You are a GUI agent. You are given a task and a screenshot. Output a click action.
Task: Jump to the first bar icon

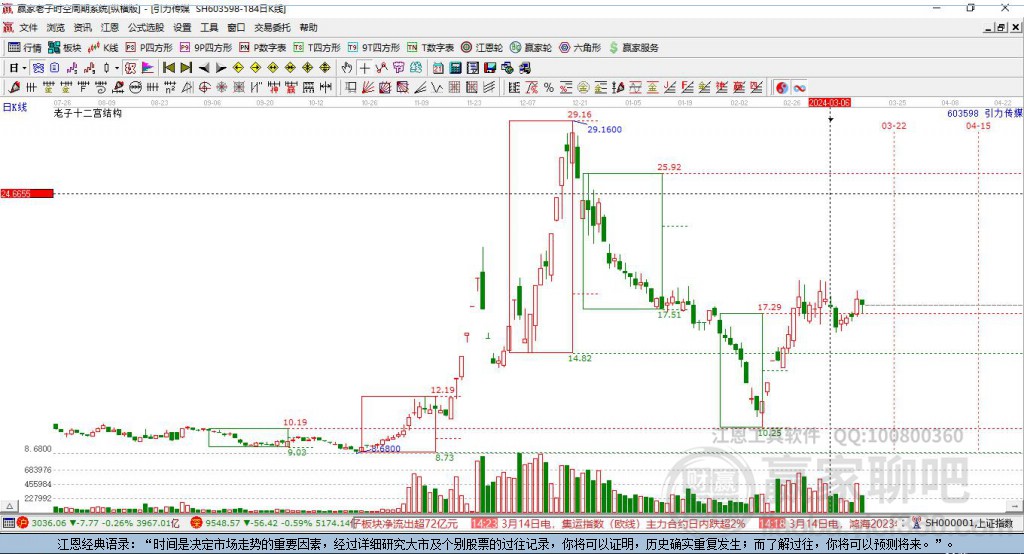tap(168, 68)
